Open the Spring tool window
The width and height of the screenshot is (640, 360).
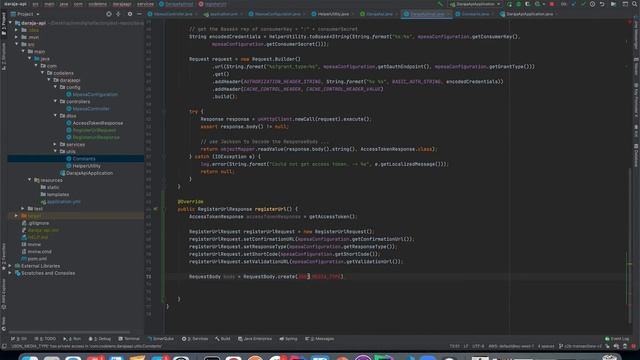[288, 339]
